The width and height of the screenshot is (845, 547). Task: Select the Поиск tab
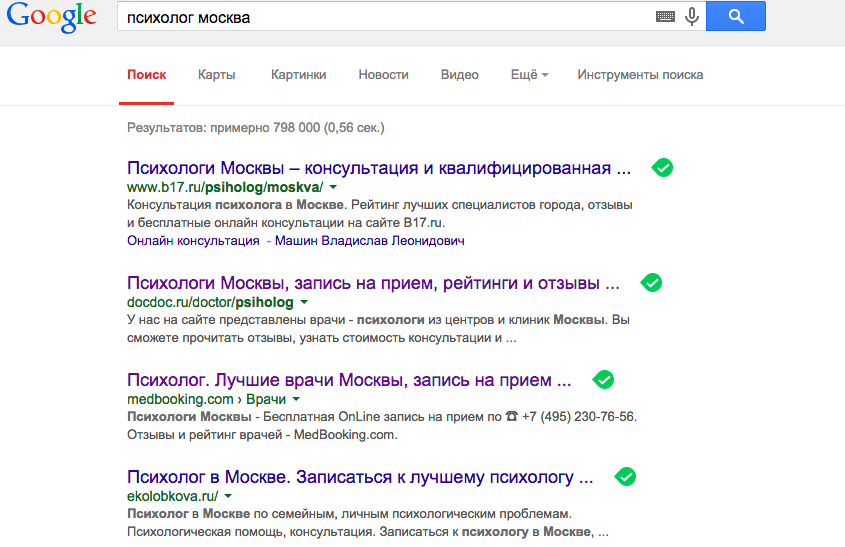click(147, 75)
